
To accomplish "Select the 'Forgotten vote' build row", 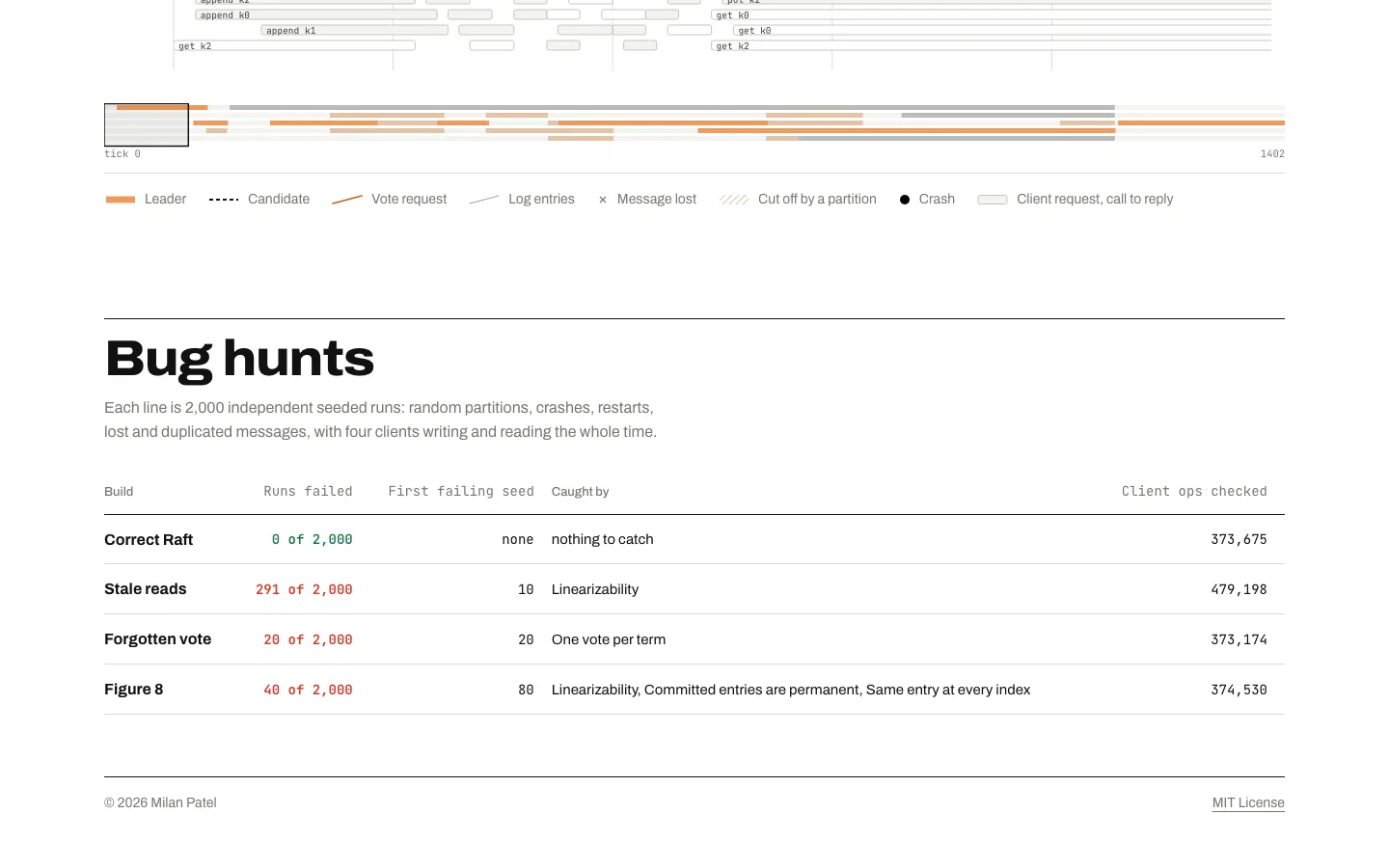I will click(x=694, y=639).
